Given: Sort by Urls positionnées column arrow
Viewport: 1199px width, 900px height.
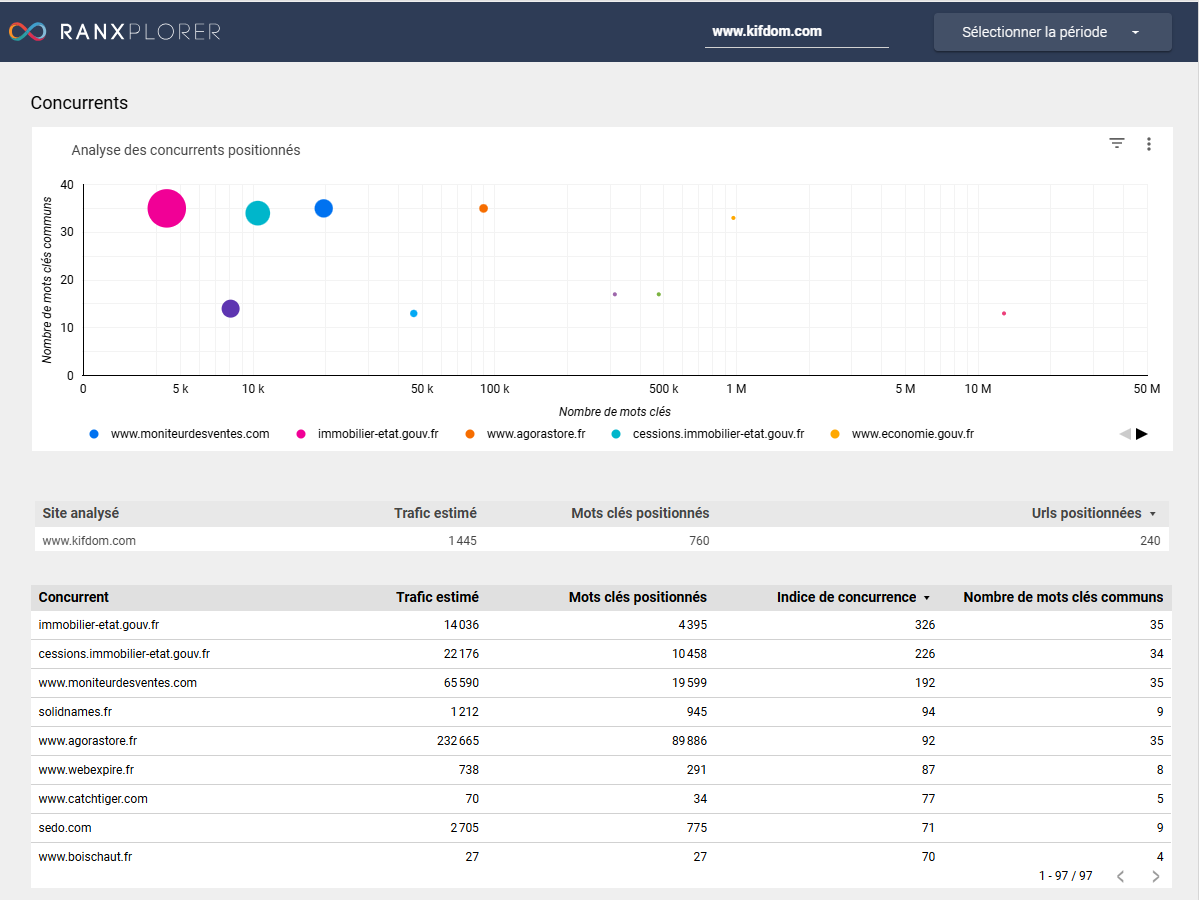Looking at the screenshot, I should 1152,514.
